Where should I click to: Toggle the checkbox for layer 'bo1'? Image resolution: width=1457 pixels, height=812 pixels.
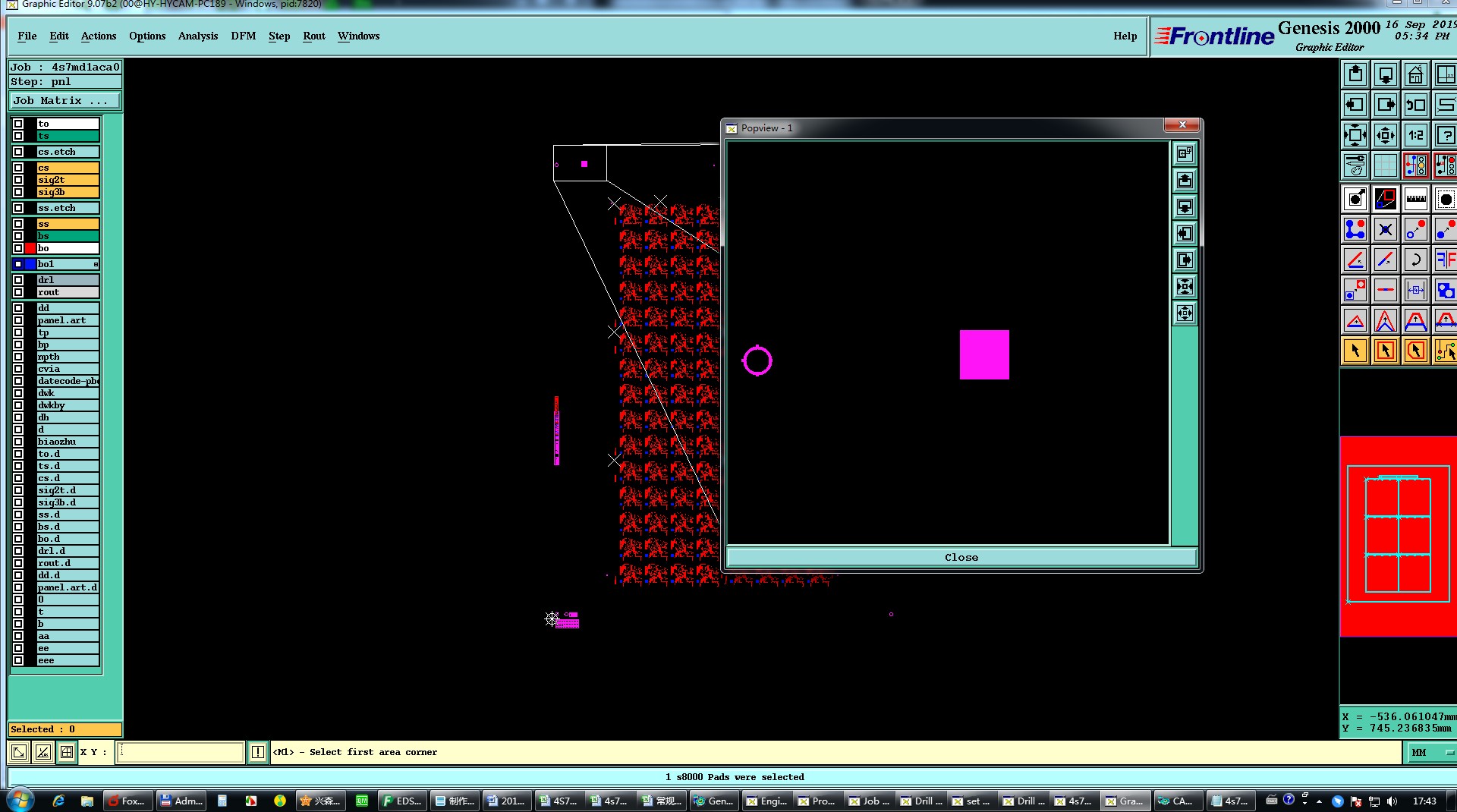pyautogui.click(x=18, y=264)
